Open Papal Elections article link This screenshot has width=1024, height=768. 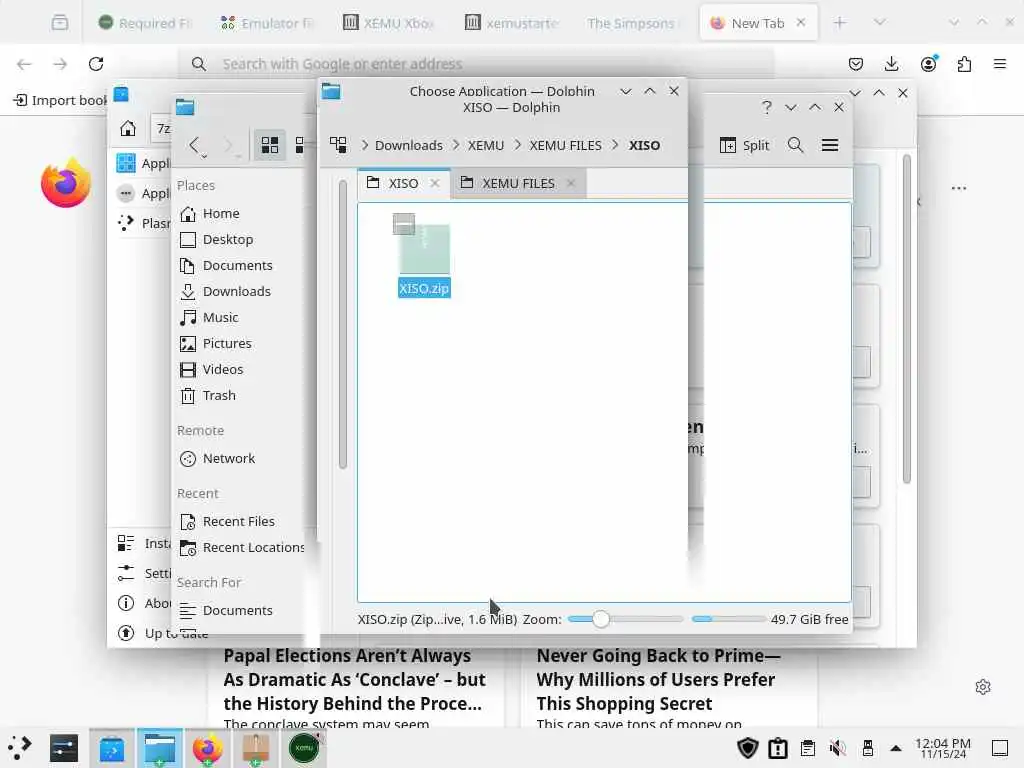tap(355, 679)
